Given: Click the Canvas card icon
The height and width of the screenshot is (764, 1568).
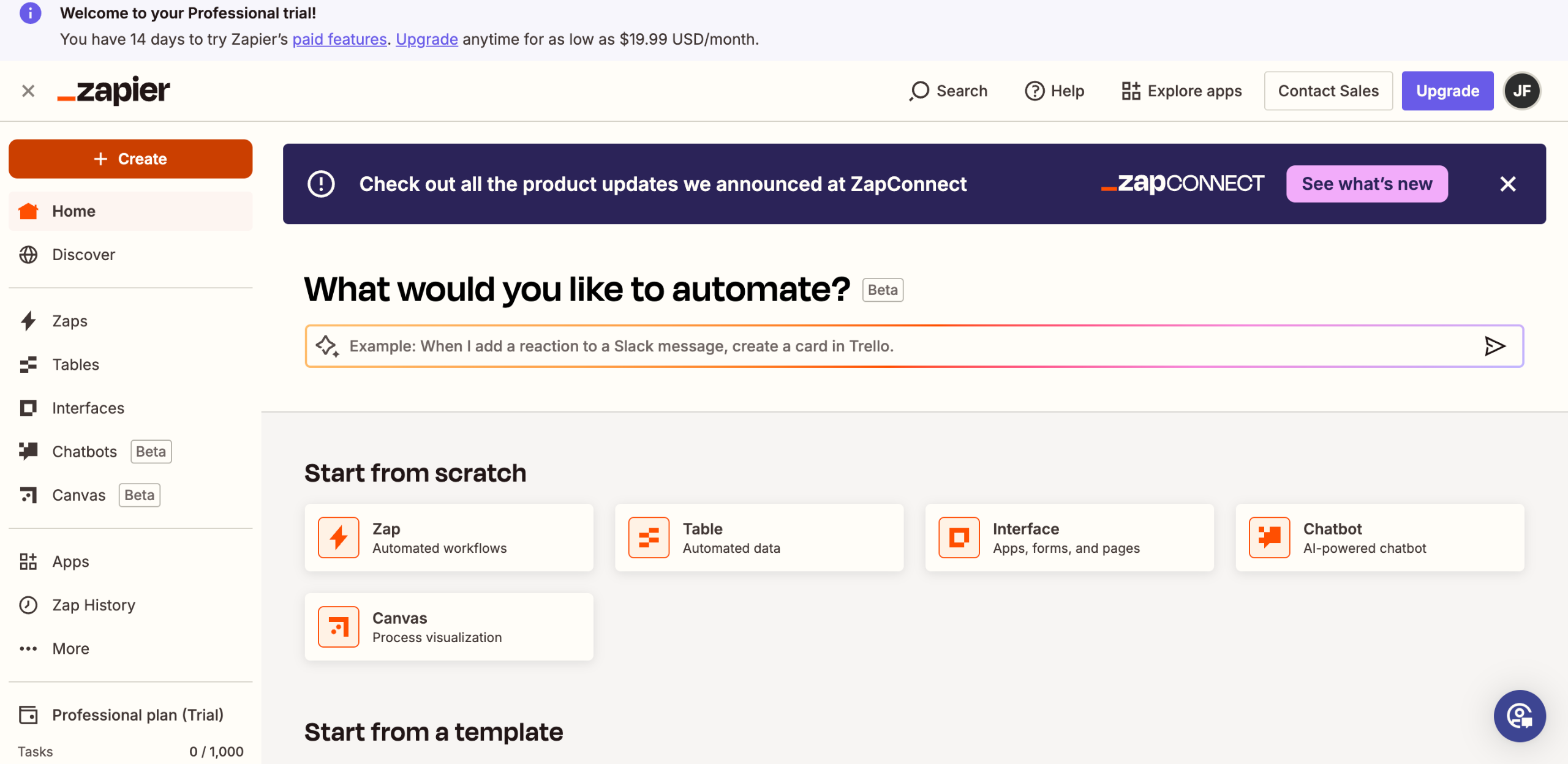Looking at the screenshot, I should [338, 627].
